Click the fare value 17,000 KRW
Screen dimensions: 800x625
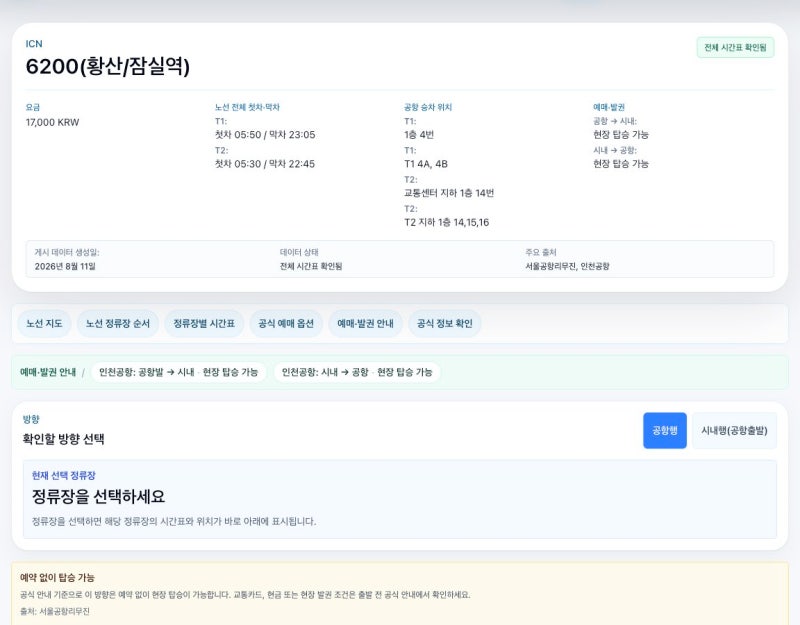click(x=53, y=122)
